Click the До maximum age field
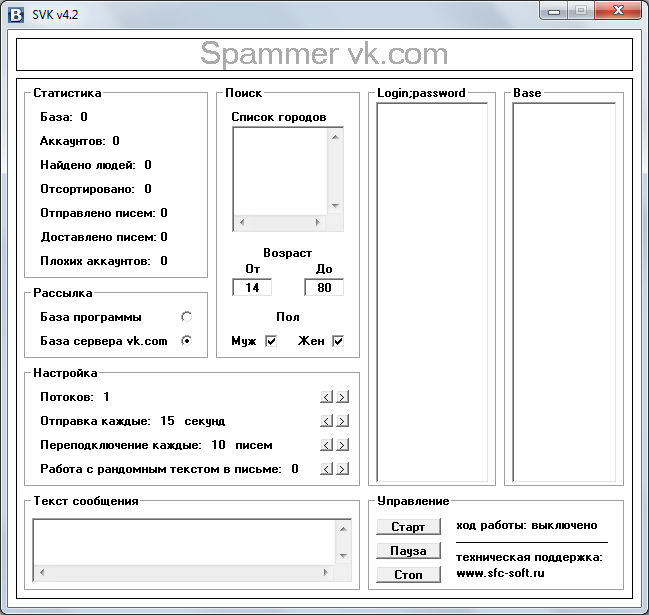 (x=324, y=288)
